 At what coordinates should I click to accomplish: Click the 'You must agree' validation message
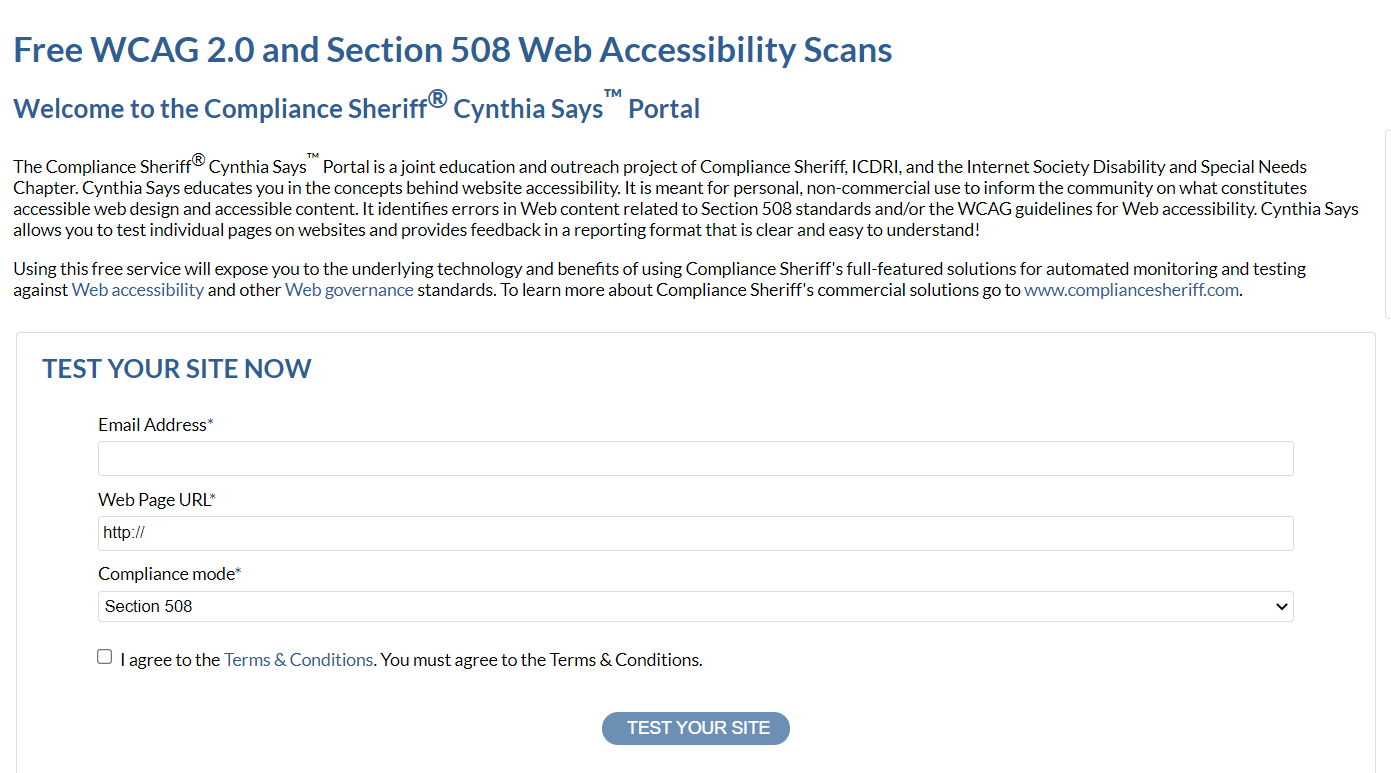(x=542, y=660)
